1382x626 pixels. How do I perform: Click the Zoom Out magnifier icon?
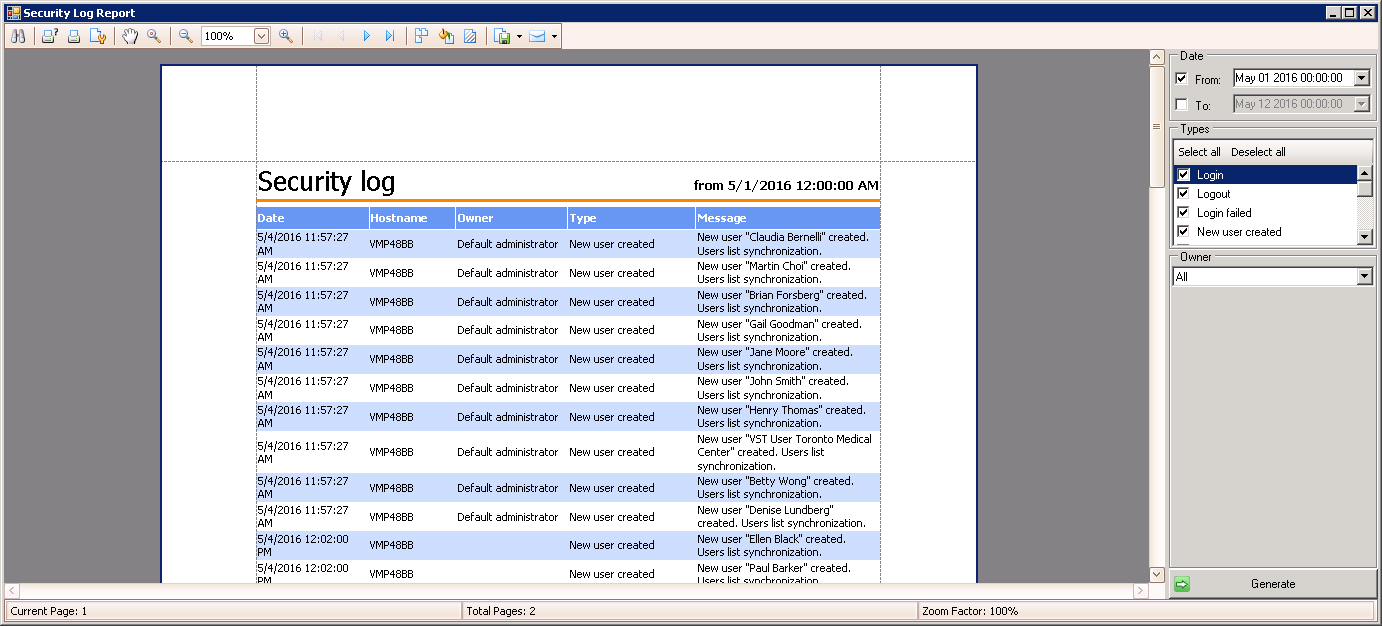[186, 36]
